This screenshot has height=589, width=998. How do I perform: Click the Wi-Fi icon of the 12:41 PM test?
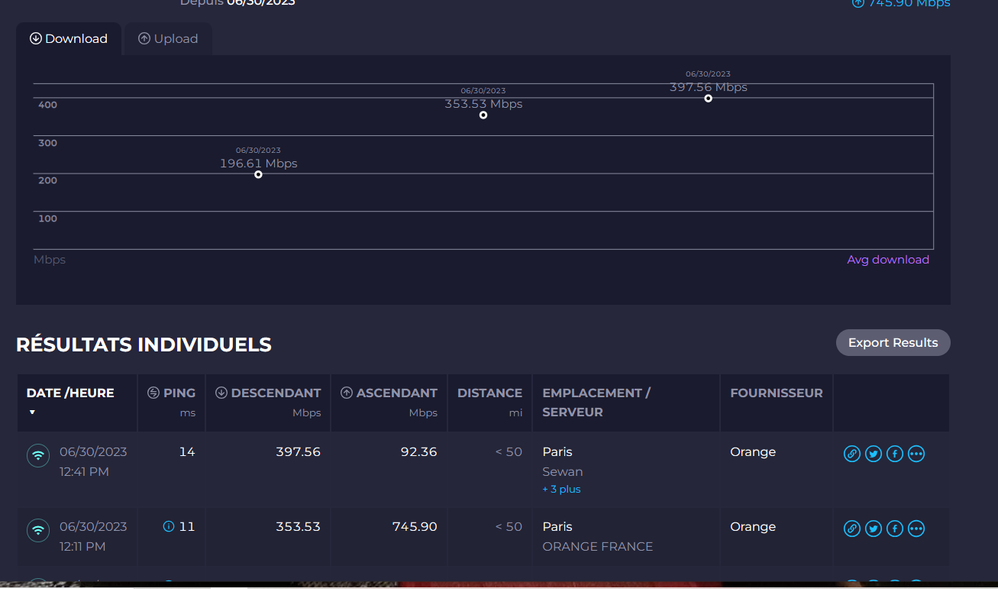(38, 456)
